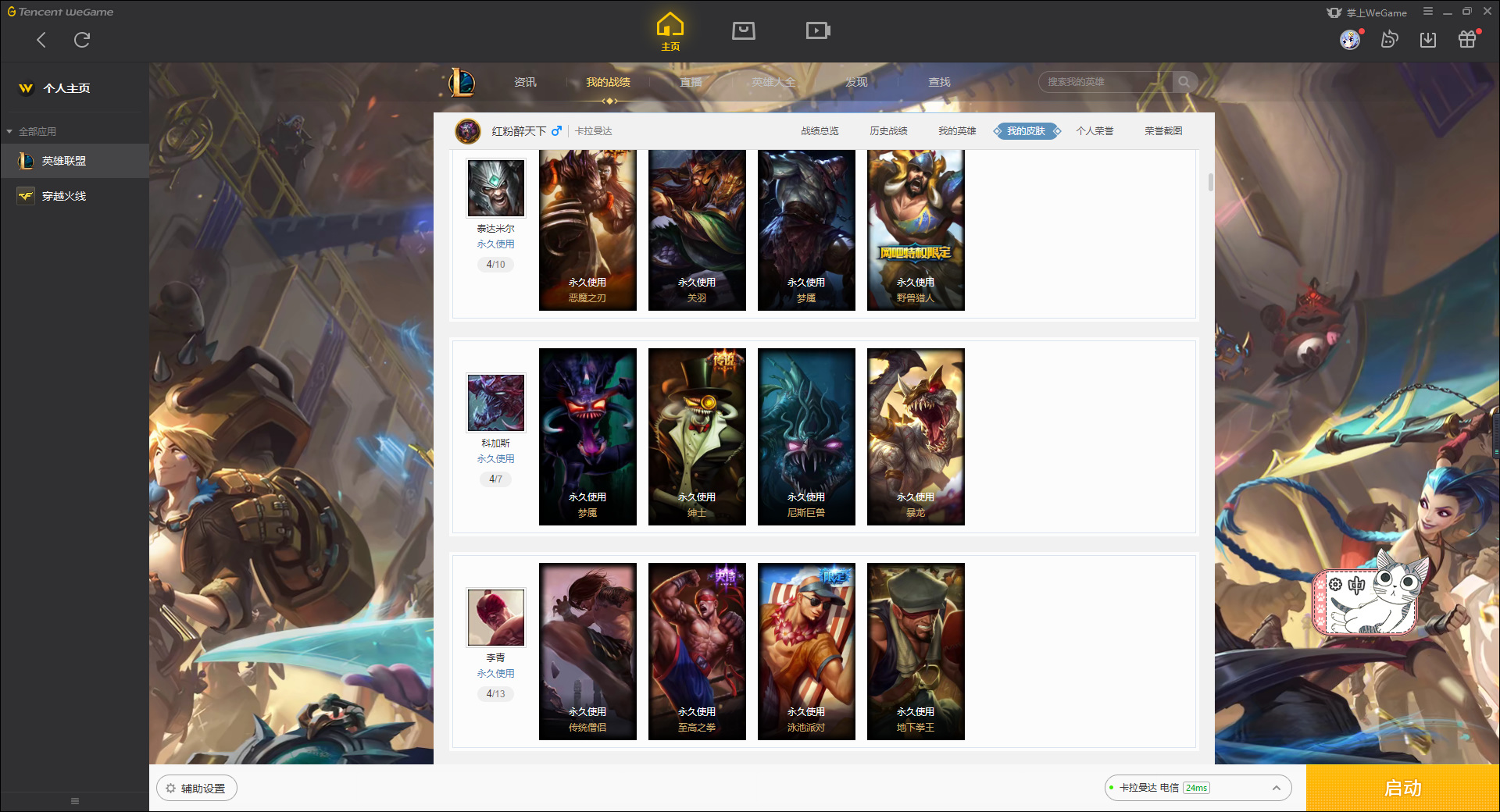Select the 我的皮肤 sub-tab

(x=1026, y=131)
